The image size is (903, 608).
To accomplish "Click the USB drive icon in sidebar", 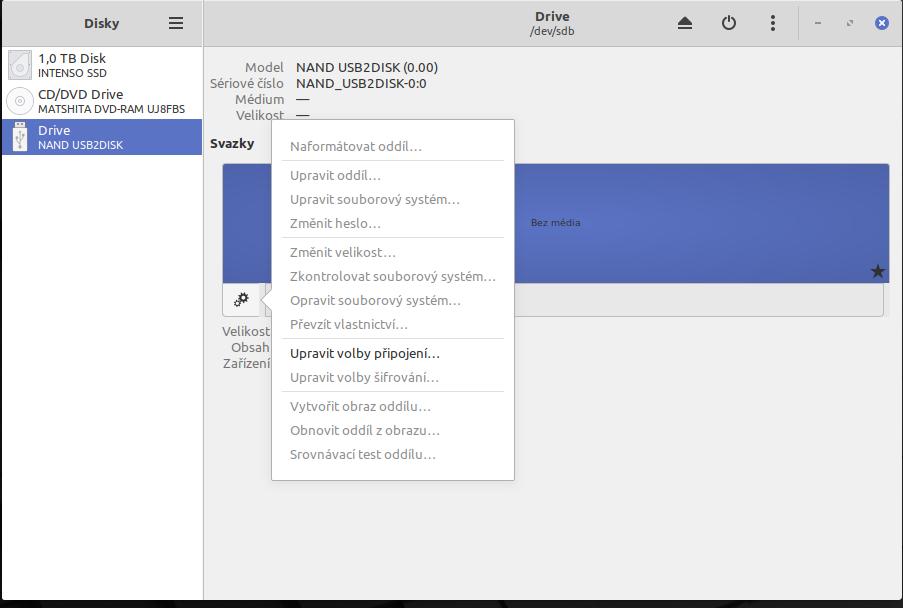I will pyautogui.click(x=20, y=137).
